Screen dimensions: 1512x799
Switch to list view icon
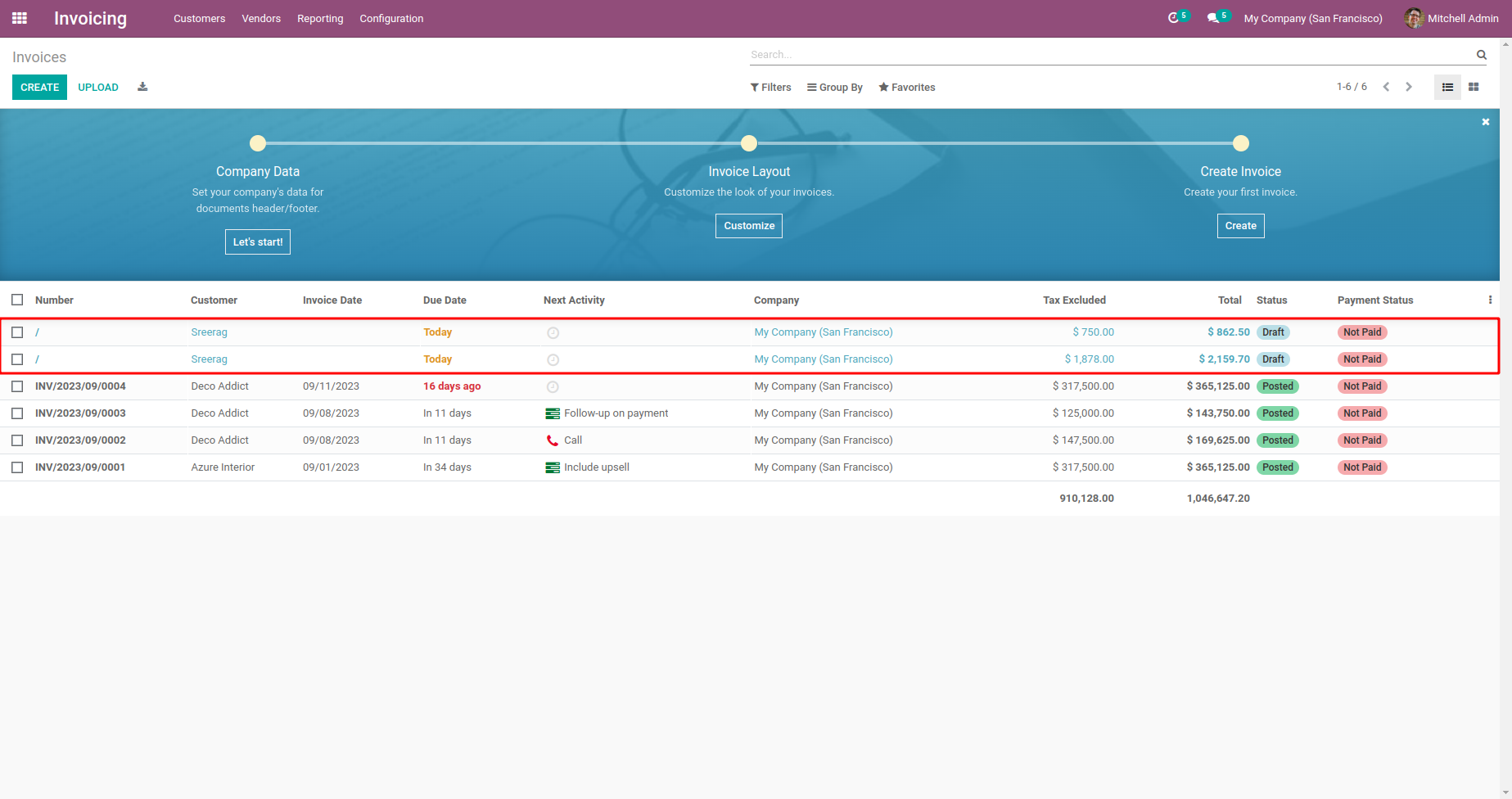pos(1447,87)
